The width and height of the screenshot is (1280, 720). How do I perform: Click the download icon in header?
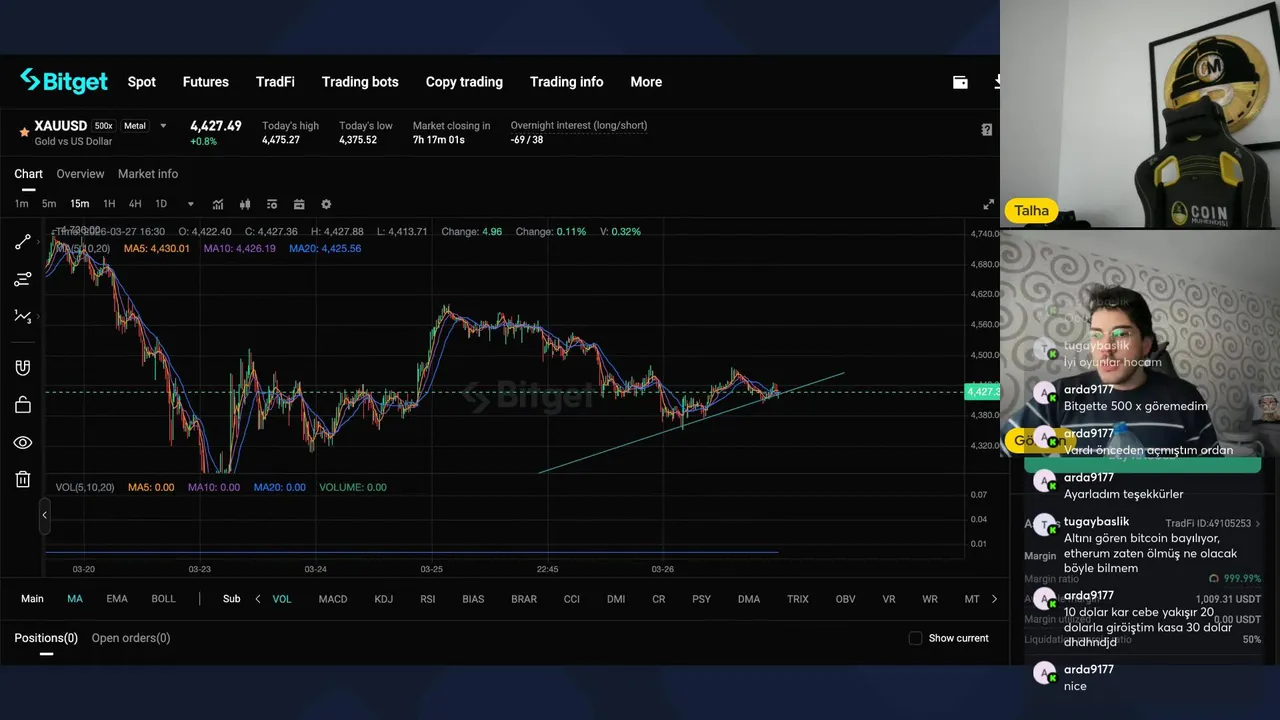point(996,82)
